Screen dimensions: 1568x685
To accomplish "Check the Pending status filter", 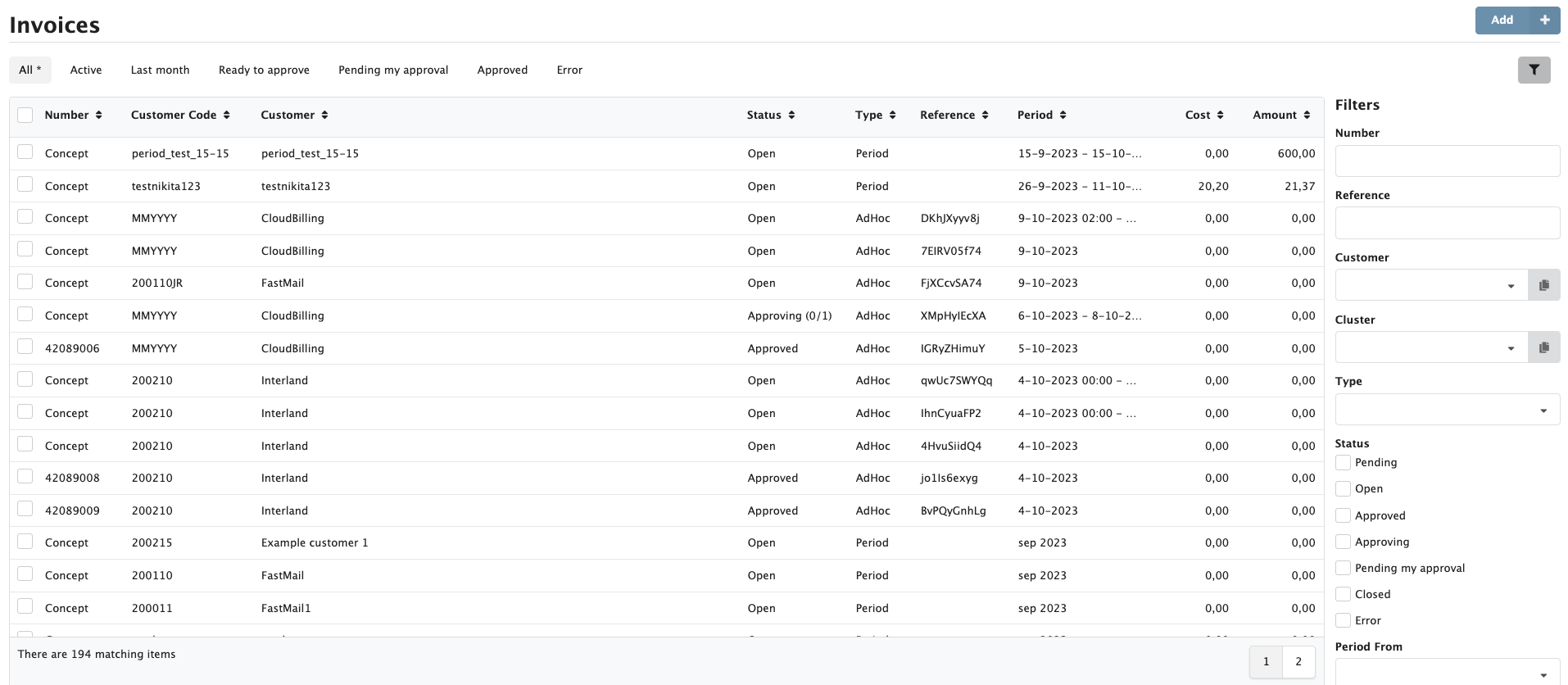I will [1343, 463].
